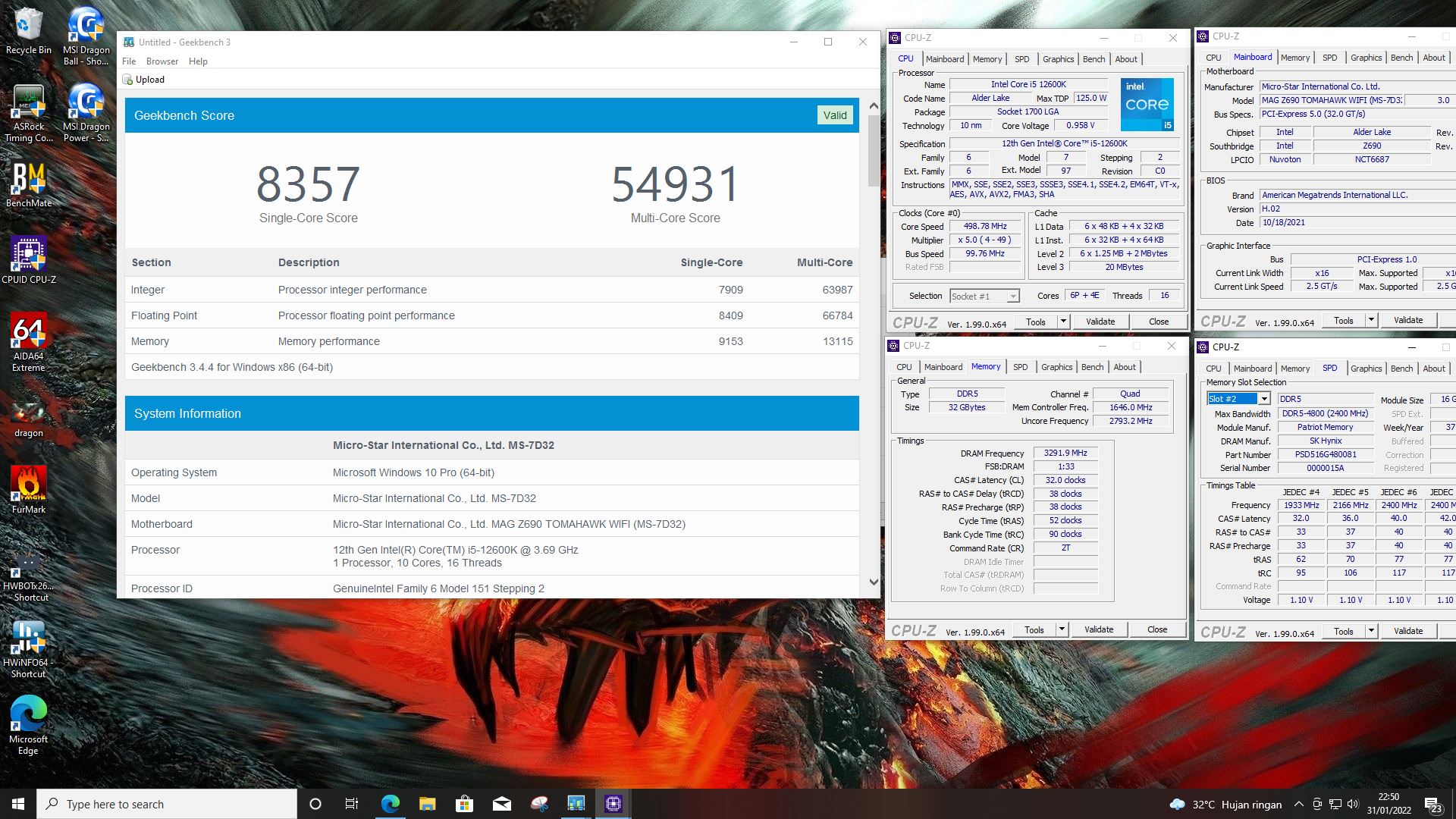Switch to Bench tab in CPU window
This screenshot has width=1456, height=819.
click(x=1094, y=59)
